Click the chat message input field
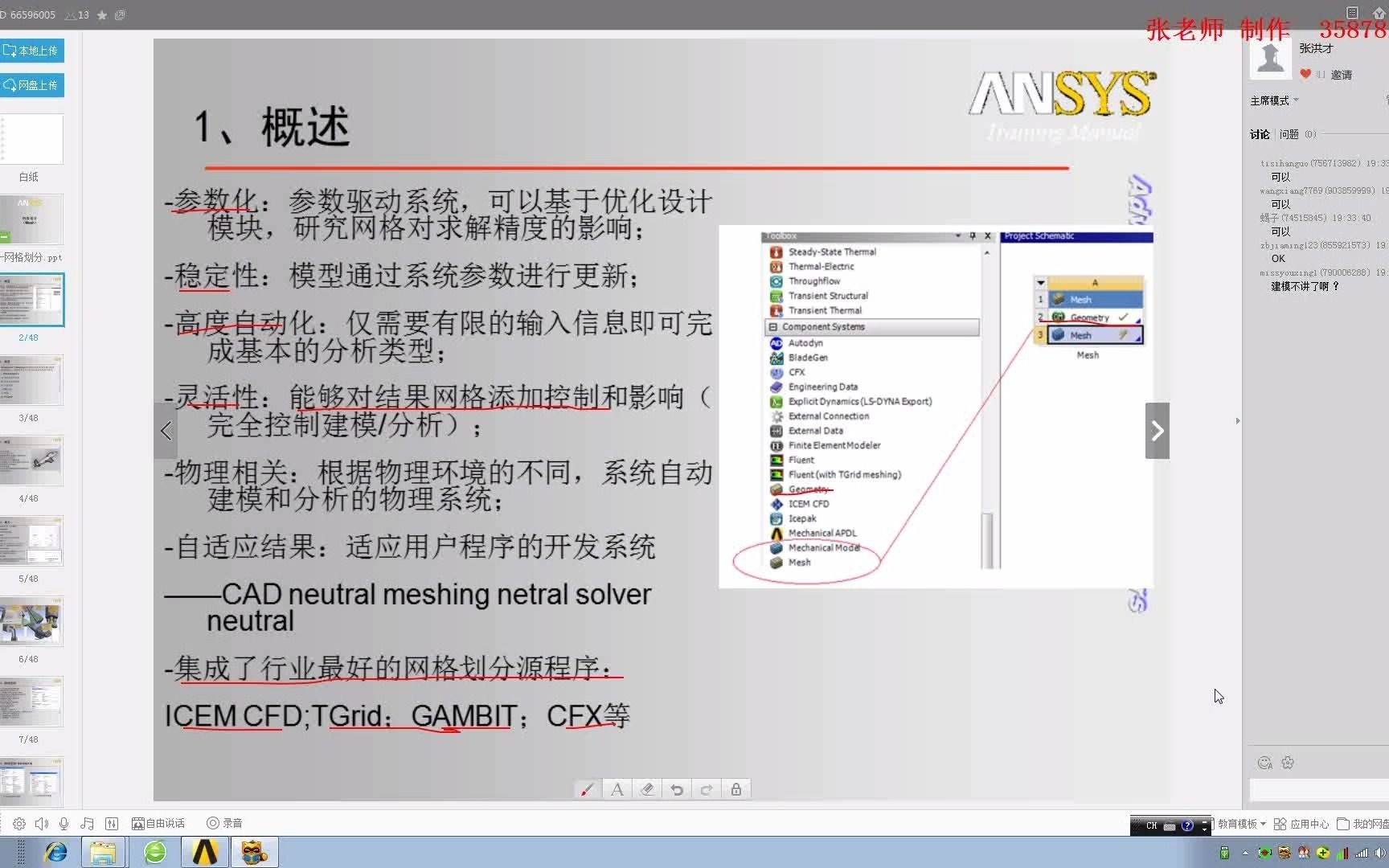1389x868 pixels. (x=1319, y=790)
